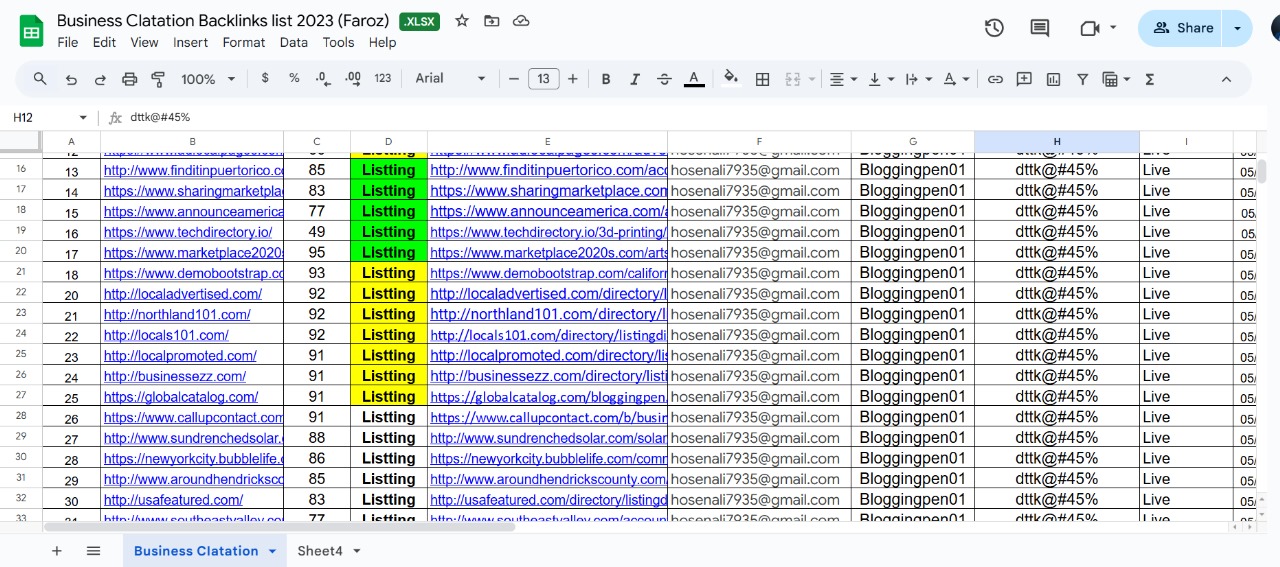
Task: Click the Functions sigma icon
Action: click(x=1149, y=79)
